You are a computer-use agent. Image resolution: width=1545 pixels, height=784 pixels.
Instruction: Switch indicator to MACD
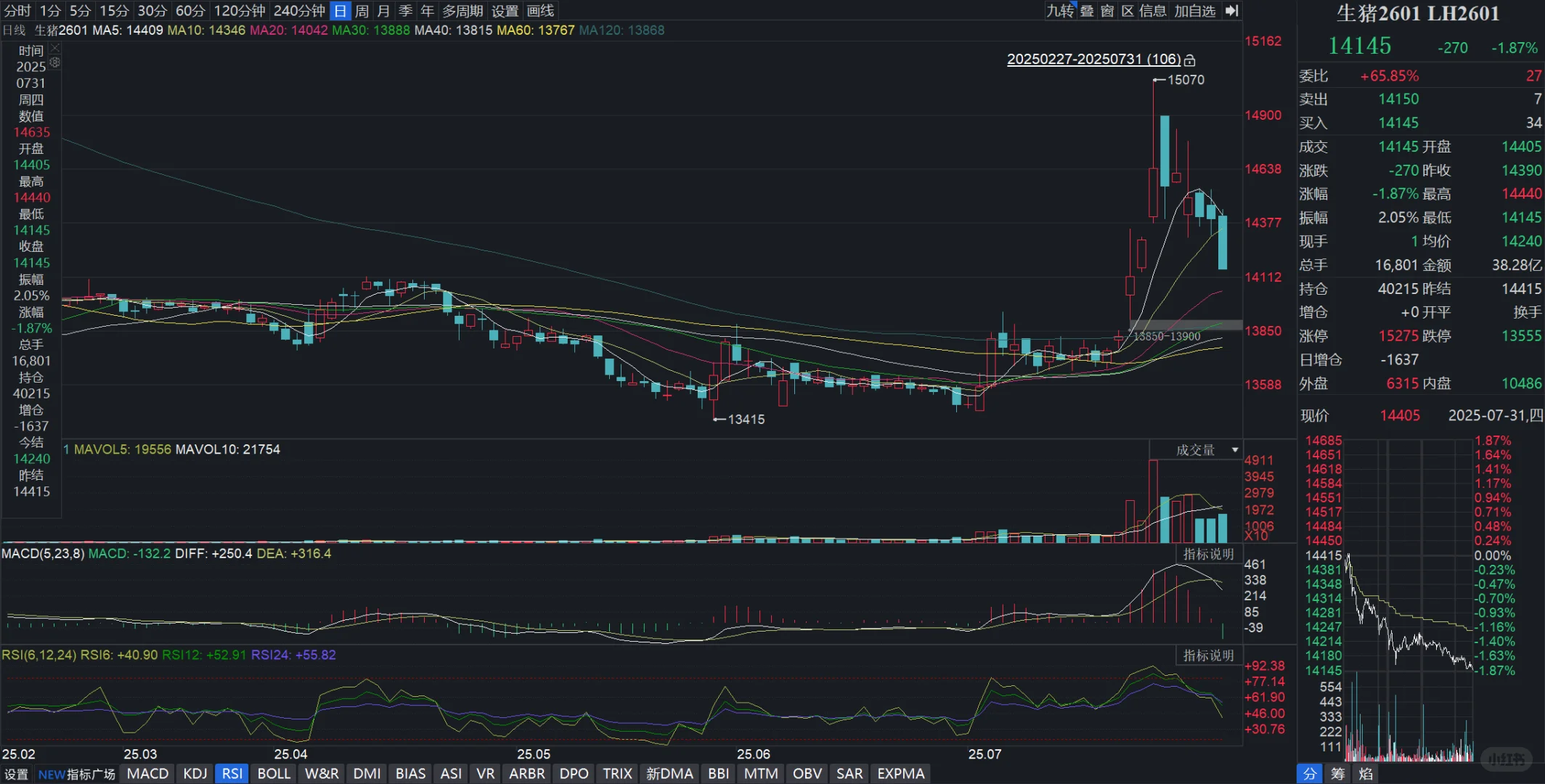(147, 774)
